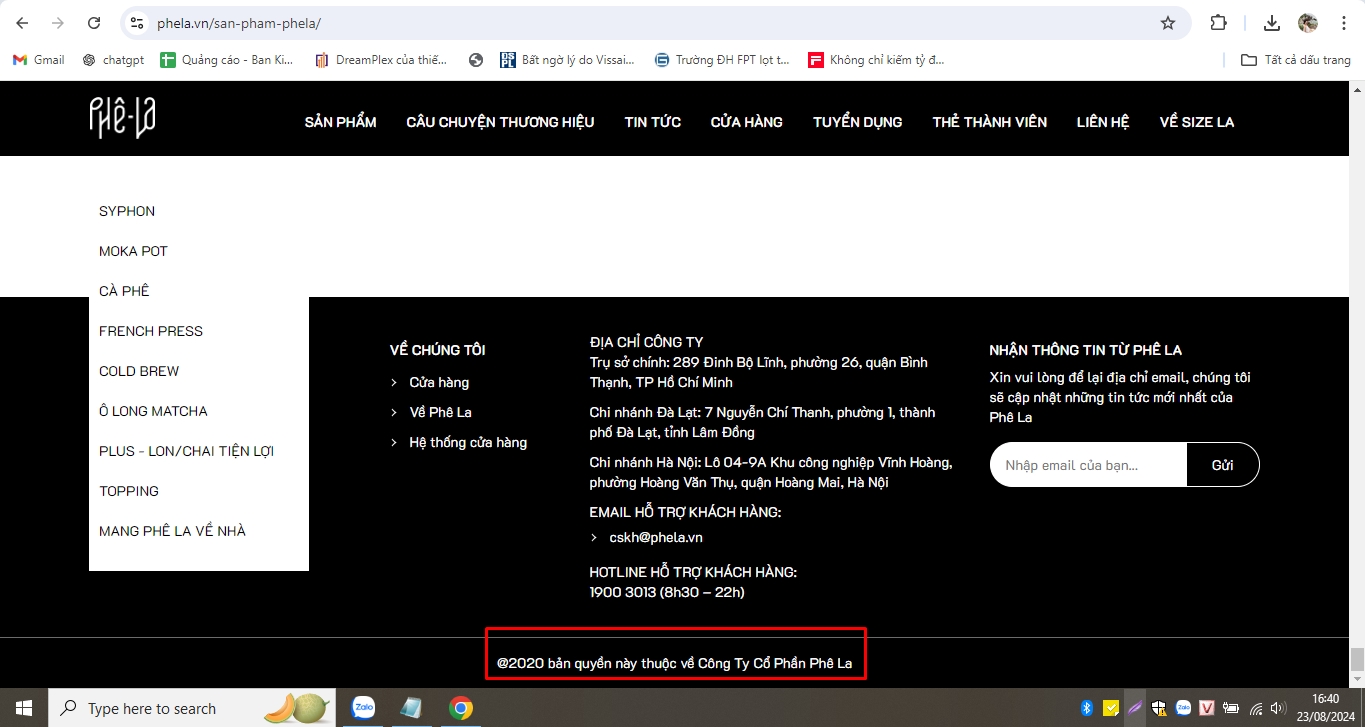1365x727 pixels.
Task: Click the arrow next to Hệ thống cửa hàng
Action: point(394,442)
